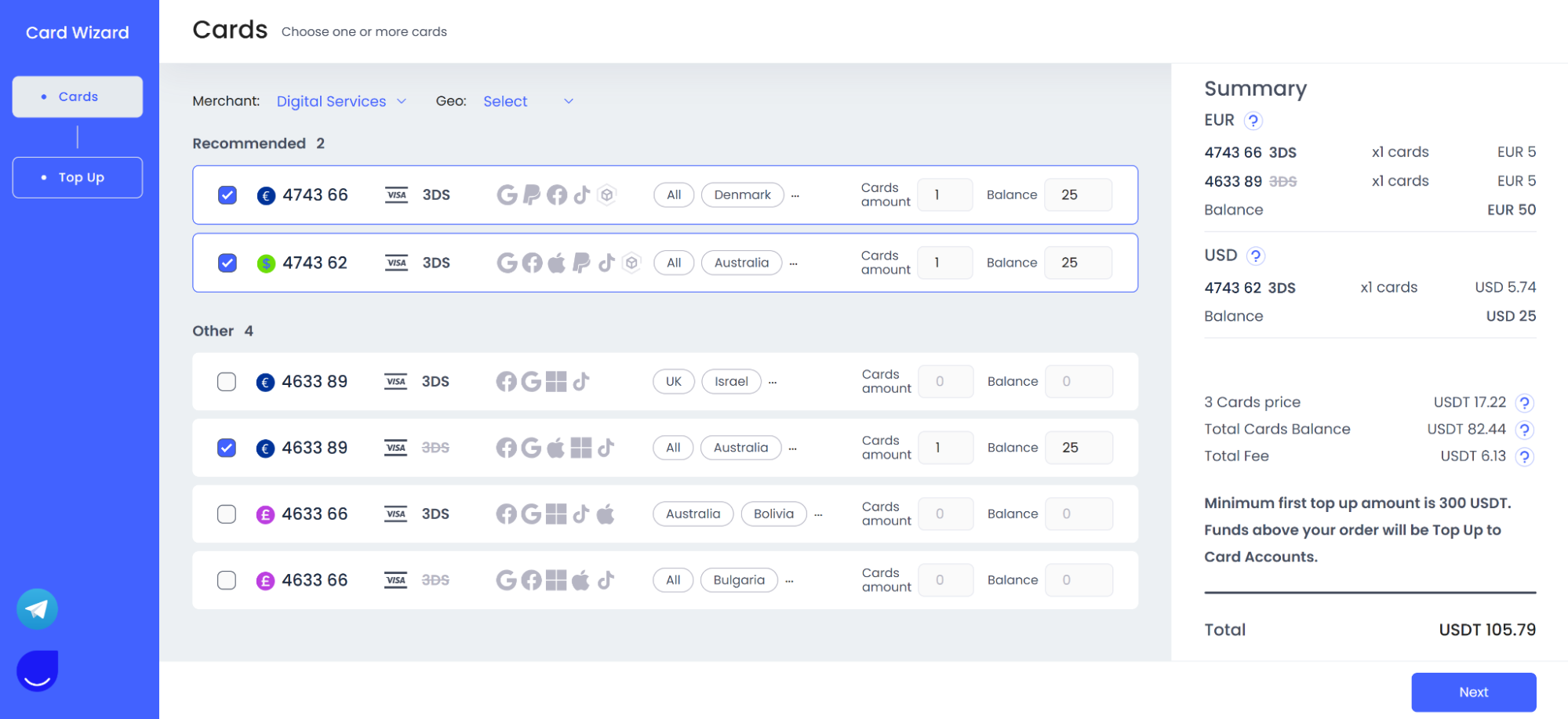Click the Microsoft icon in 4633 89 UK row
This screenshot has height=719, width=1568.
[x=556, y=382]
